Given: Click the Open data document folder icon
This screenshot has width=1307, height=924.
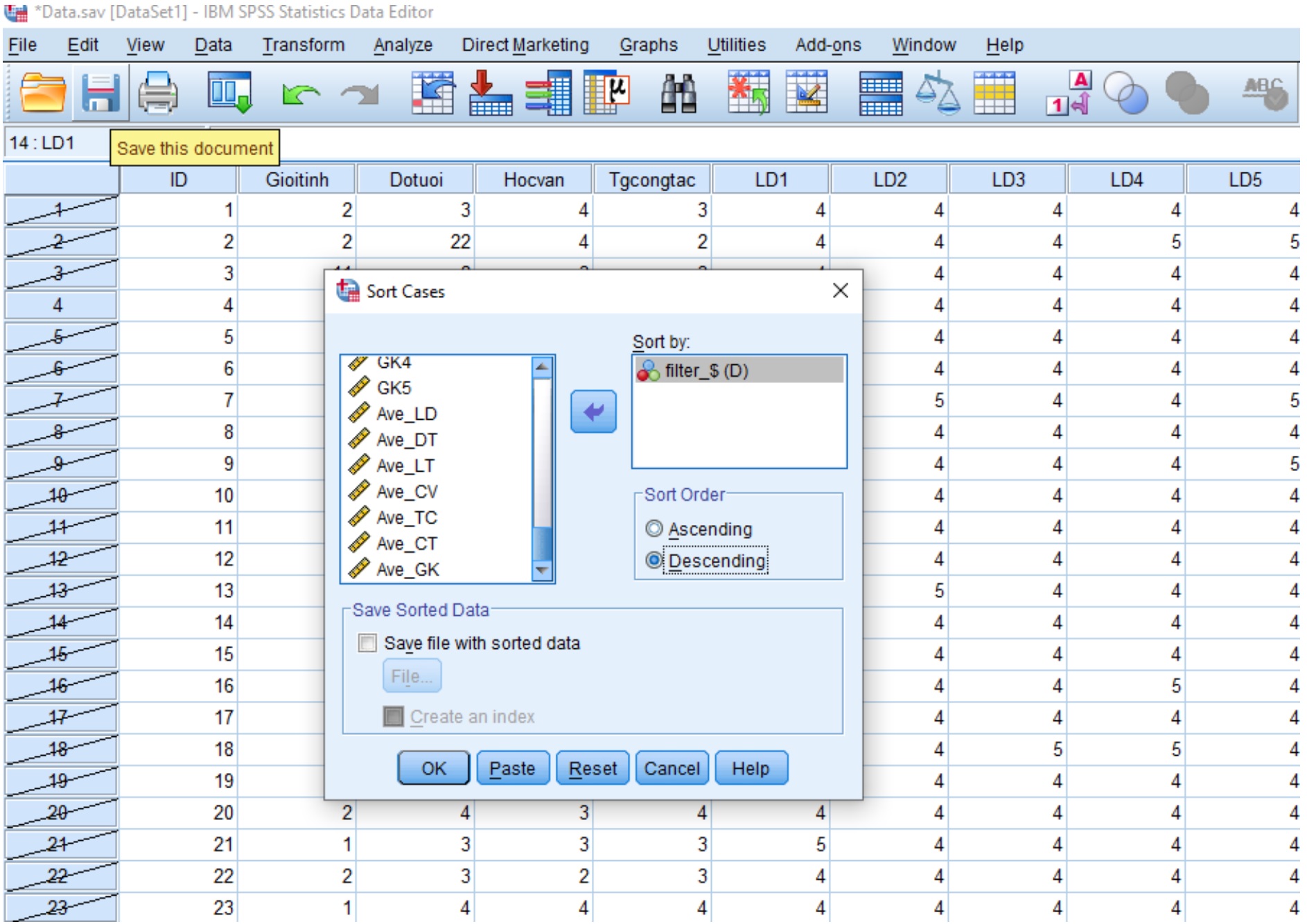Looking at the screenshot, I should tap(43, 93).
